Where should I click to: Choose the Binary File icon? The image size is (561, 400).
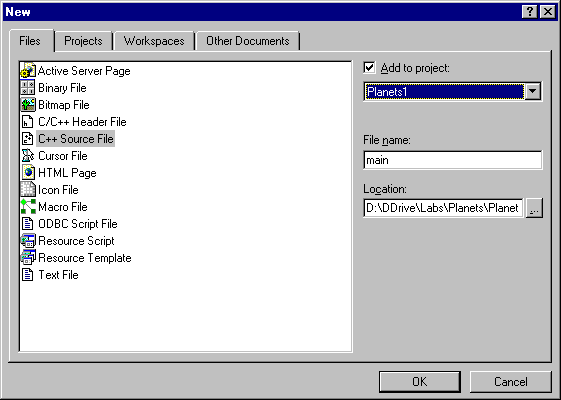[28, 88]
